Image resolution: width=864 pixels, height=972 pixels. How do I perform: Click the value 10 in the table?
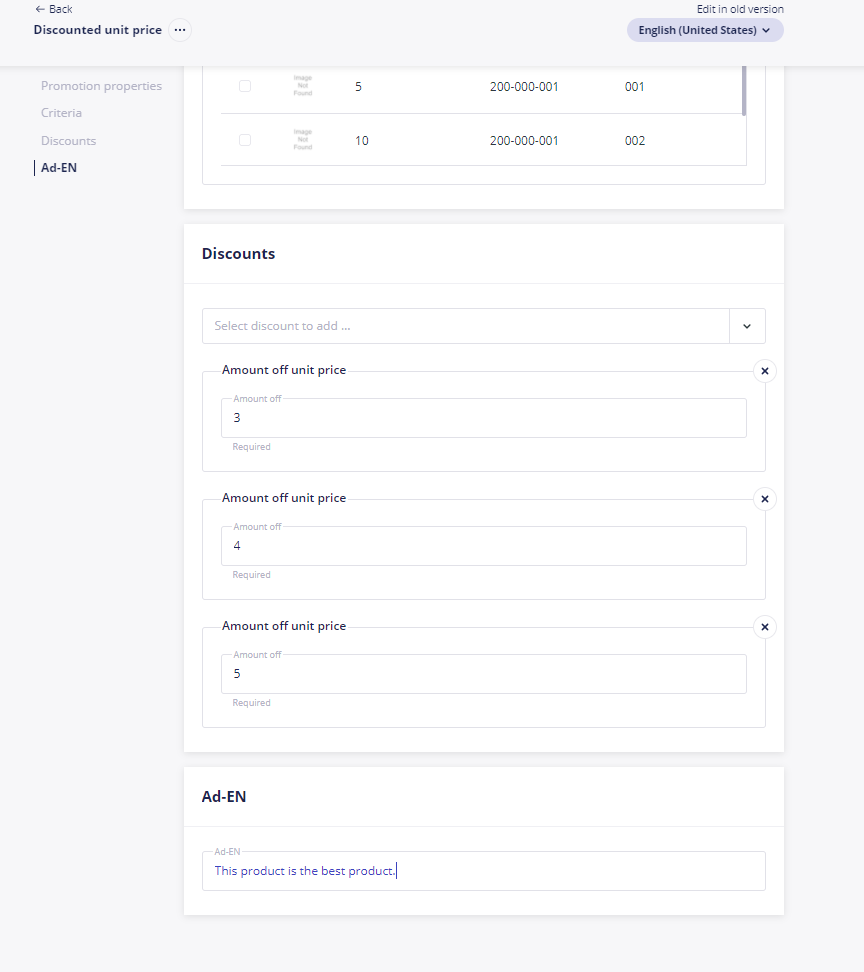[x=361, y=141]
